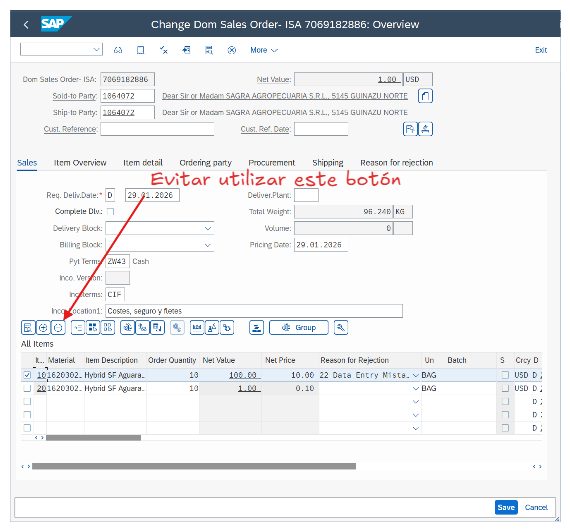Open partner details icon beside Sold-to Party address
Viewport: 570px width, 532px height.
click(x=425, y=96)
